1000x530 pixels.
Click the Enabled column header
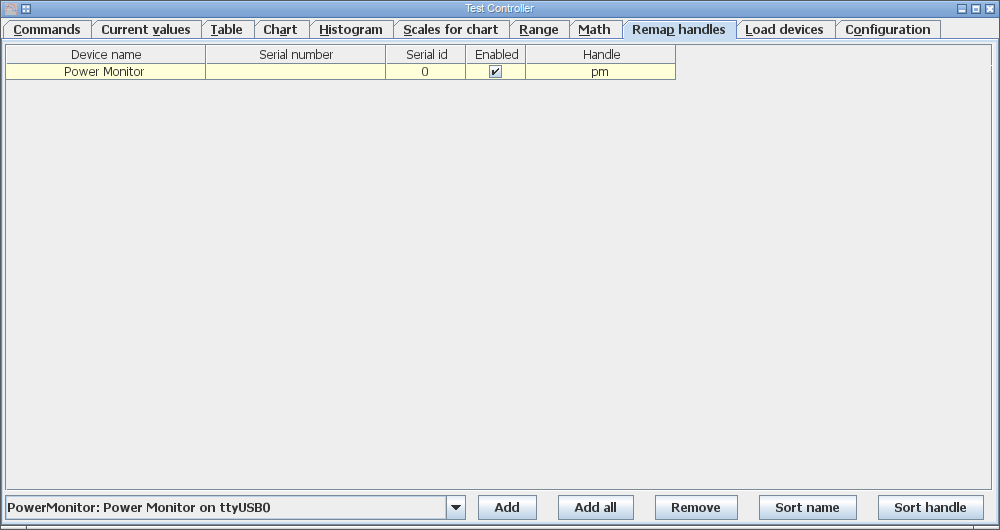pyautogui.click(x=496, y=54)
